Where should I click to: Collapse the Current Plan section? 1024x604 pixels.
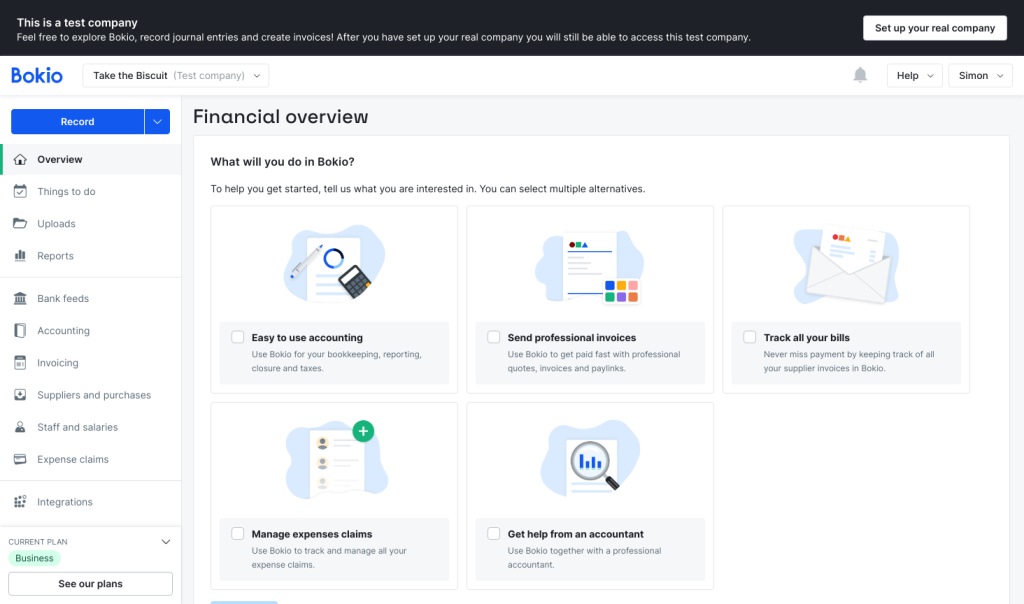pos(165,541)
